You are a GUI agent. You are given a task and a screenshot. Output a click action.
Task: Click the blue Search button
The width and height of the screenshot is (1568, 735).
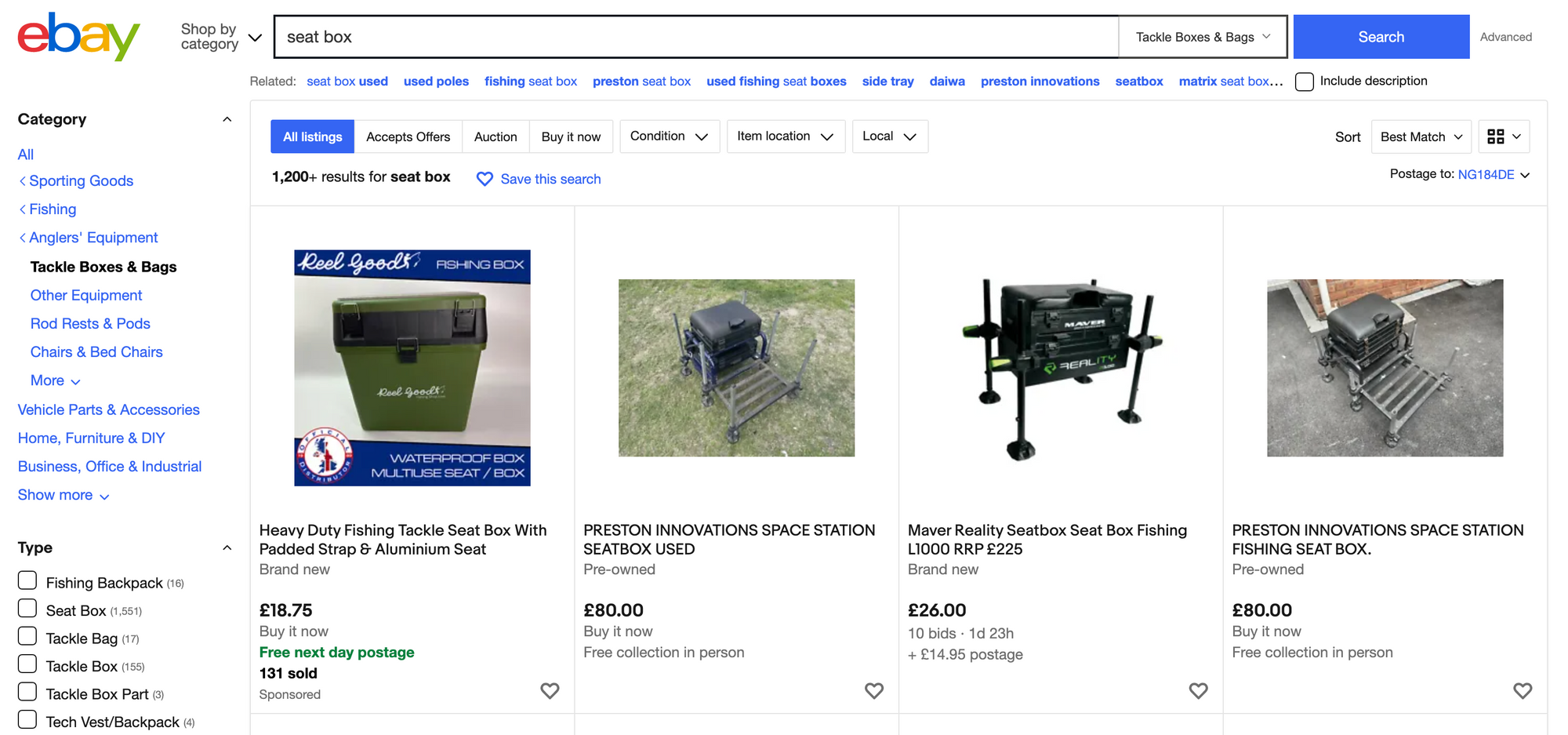coord(1381,36)
